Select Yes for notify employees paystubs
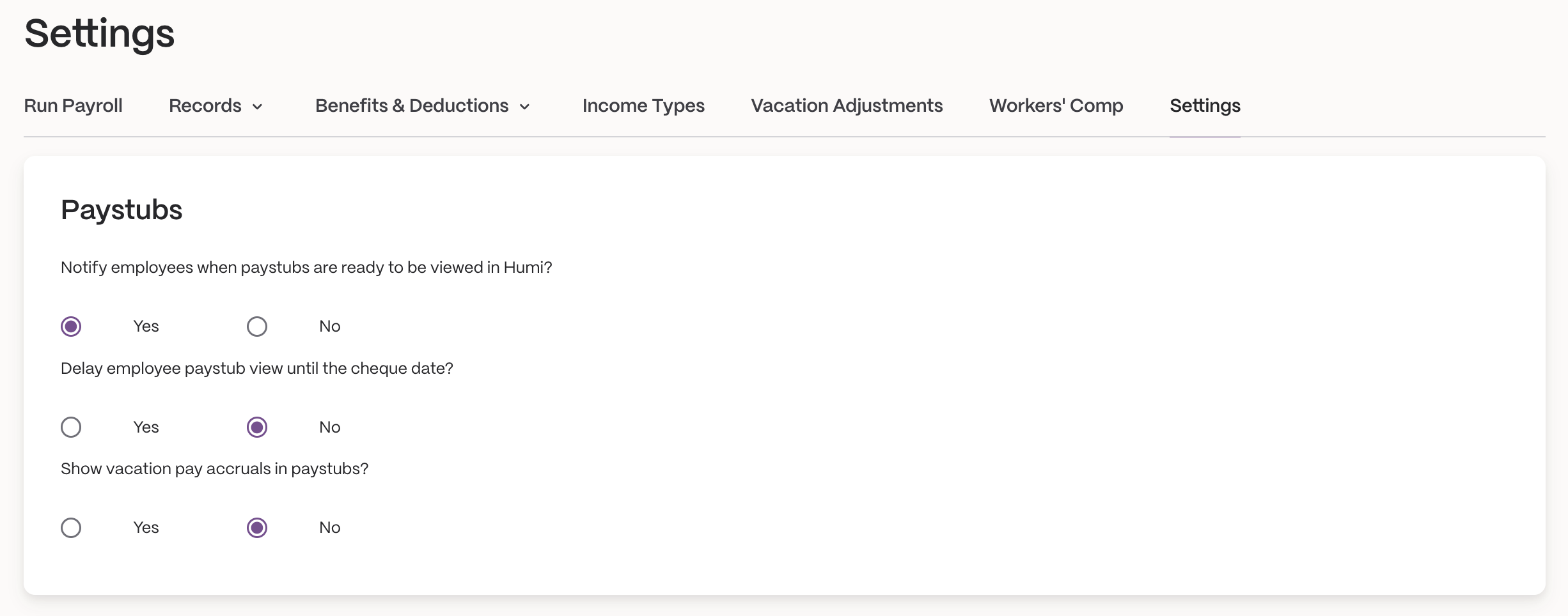This screenshot has height=616, width=1568. (71, 327)
